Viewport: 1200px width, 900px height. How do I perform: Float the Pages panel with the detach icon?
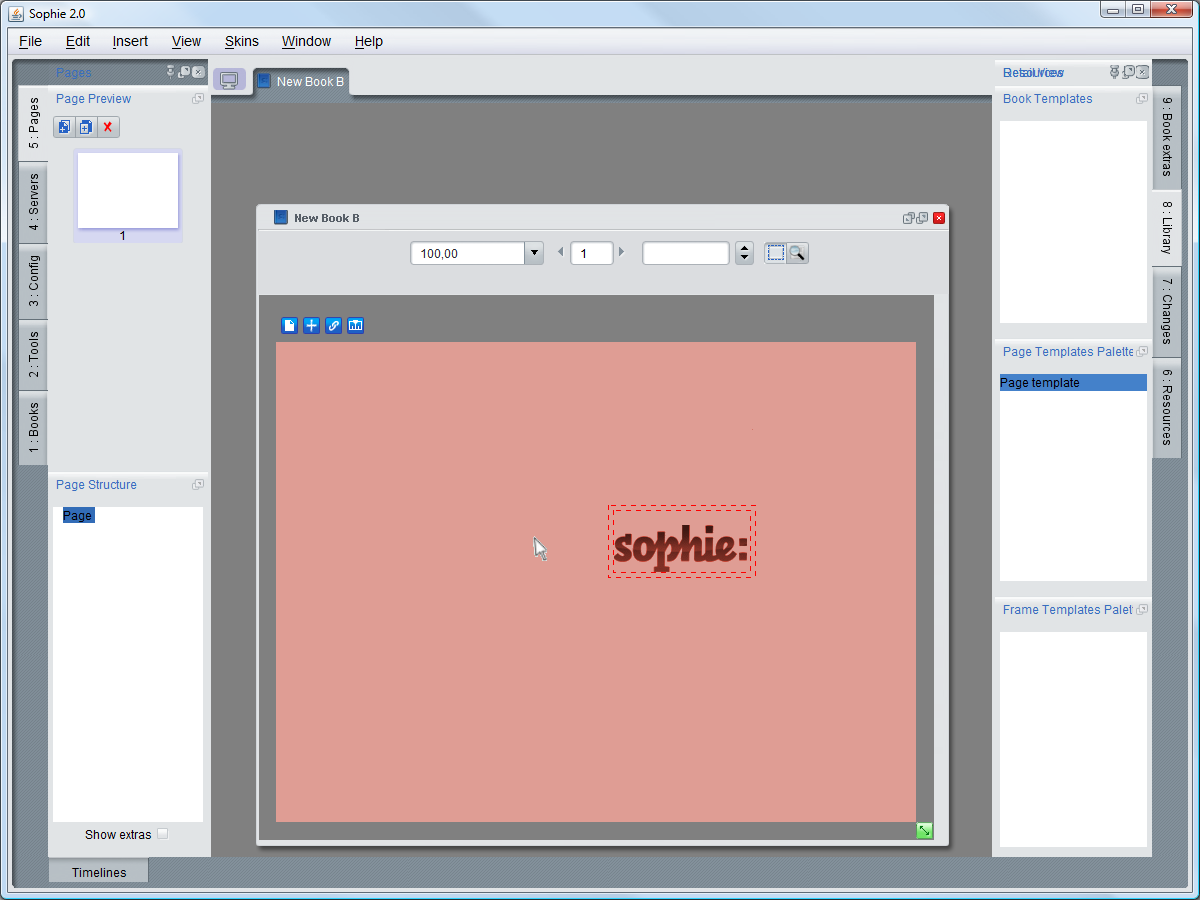pos(184,72)
